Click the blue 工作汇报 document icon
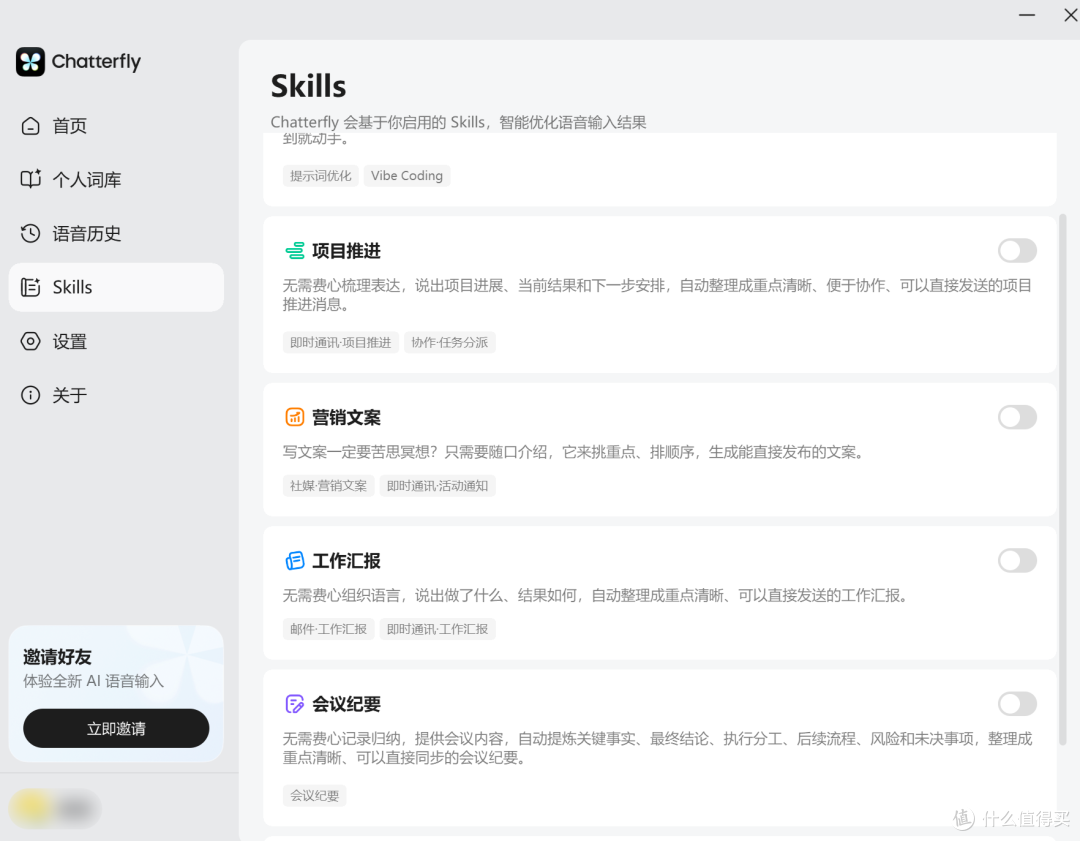The image size is (1080, 841). coord(295,561)
